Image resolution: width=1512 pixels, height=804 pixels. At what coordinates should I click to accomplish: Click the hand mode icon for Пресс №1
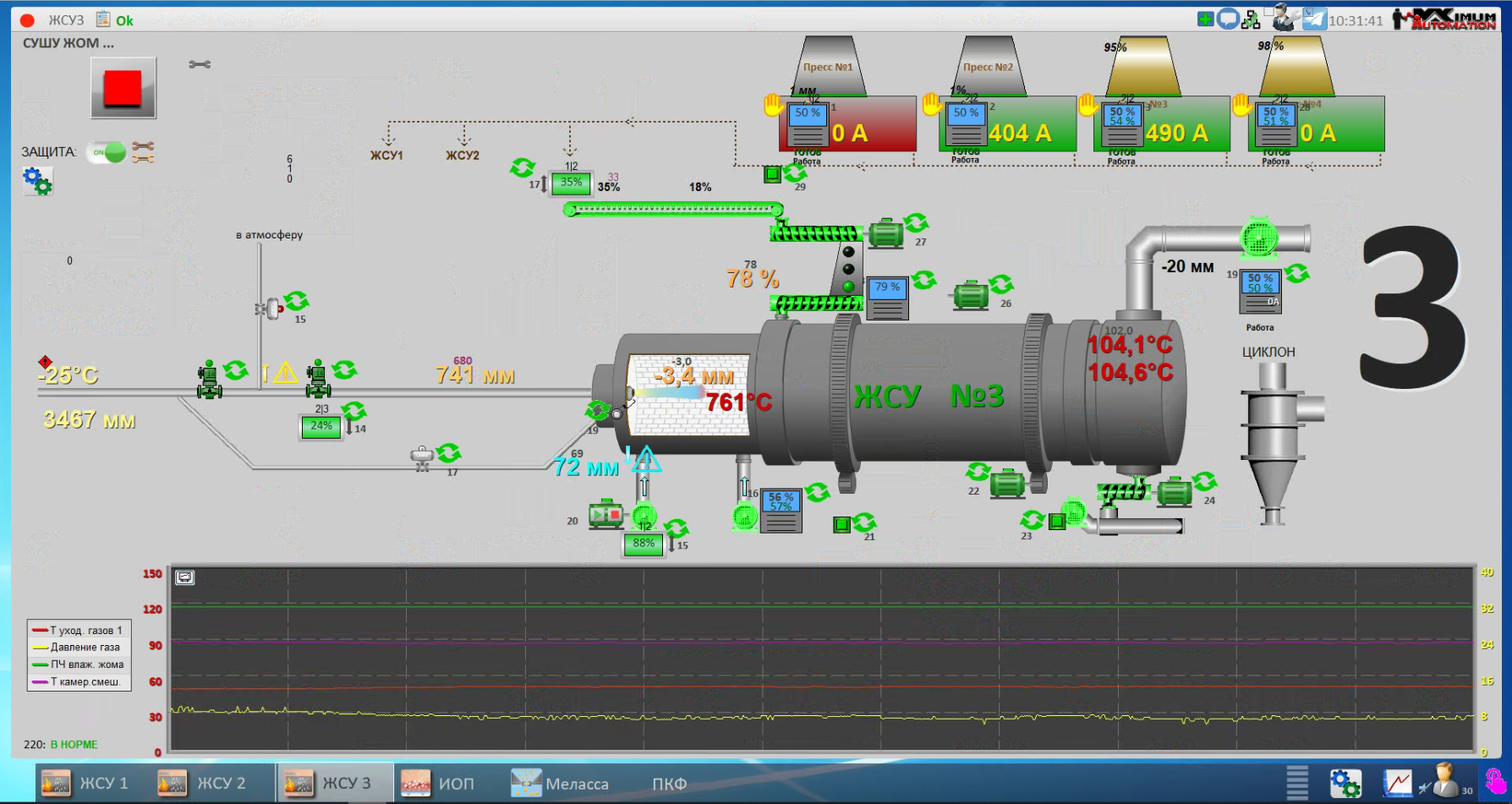click(x=774, y=105)
